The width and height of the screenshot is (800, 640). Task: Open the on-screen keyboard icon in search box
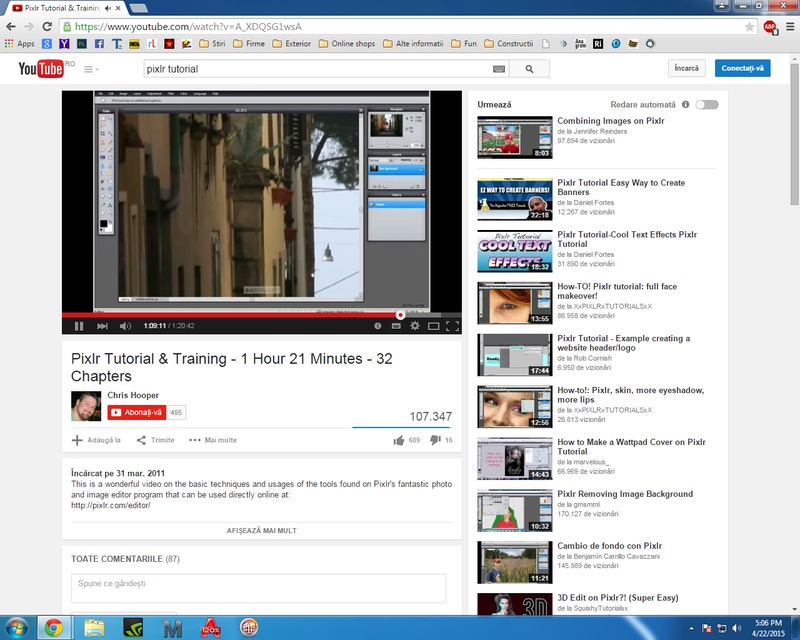[x=499, y=69]
